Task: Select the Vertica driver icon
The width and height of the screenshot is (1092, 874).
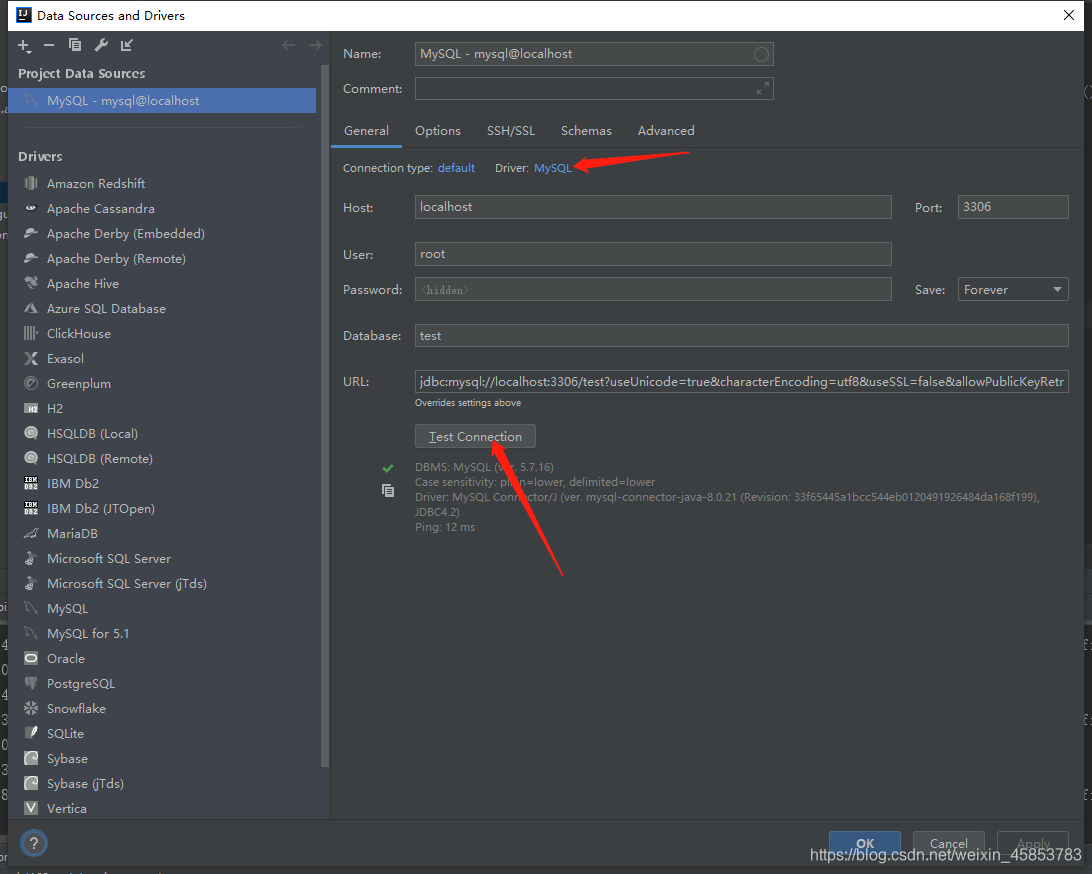Action: click(31, 809)
